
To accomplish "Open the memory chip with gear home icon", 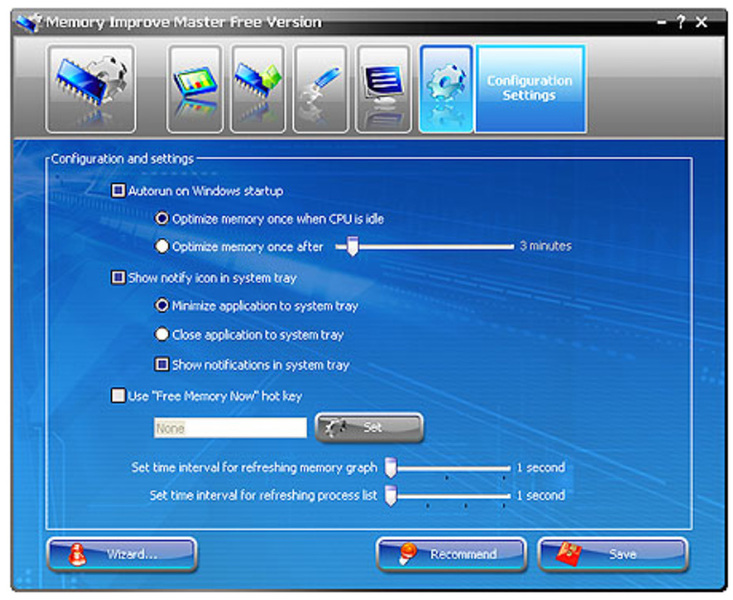I will [91, 89].
